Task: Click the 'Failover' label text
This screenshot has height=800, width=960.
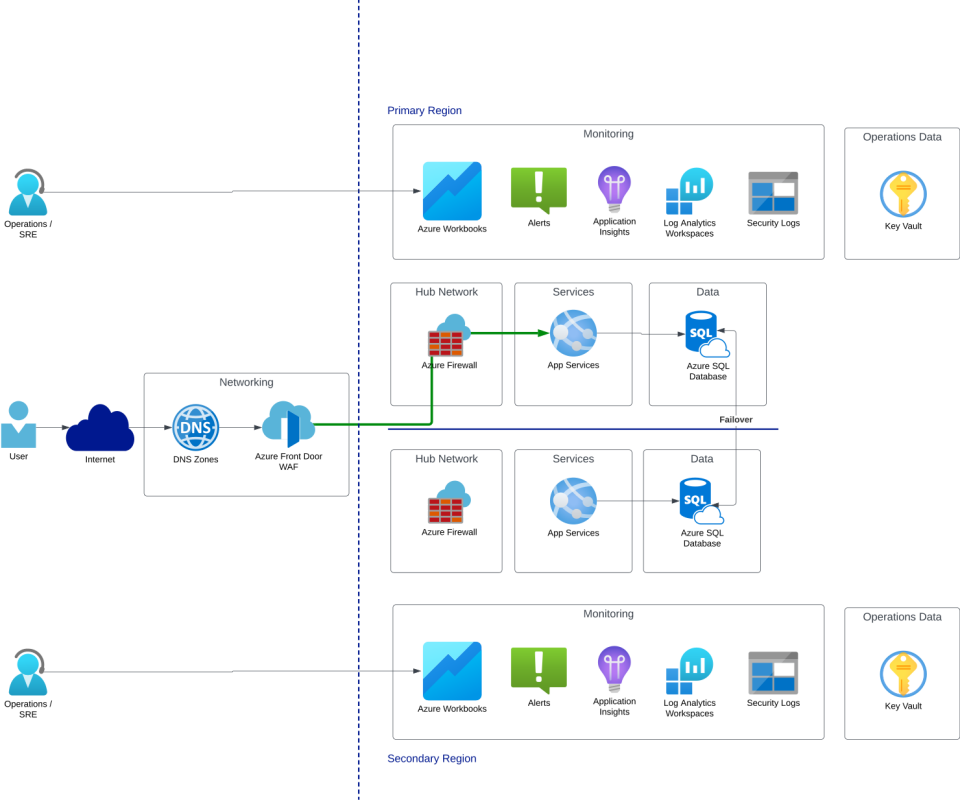Action: (x=736, y=419)
